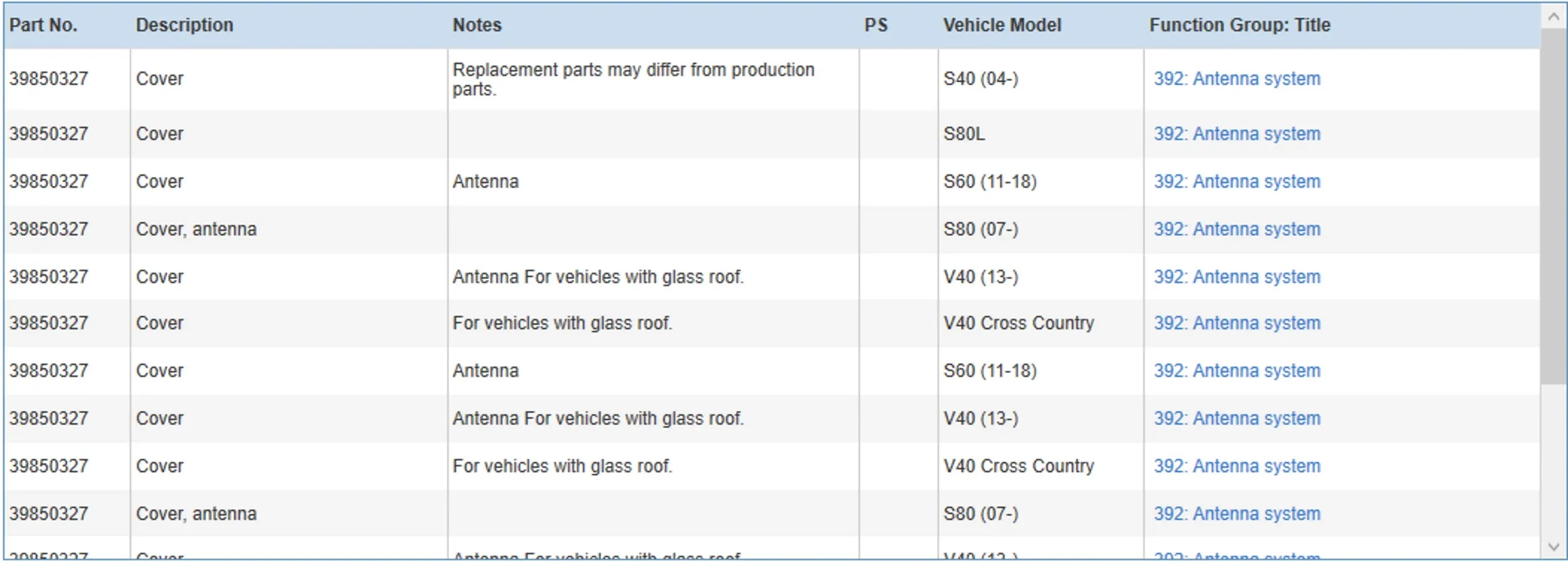The height and width of the screenshot is (563, 1568).
Task: Follow Antenna system link for second V40 Cross Country
Action: coord(1237,466)
